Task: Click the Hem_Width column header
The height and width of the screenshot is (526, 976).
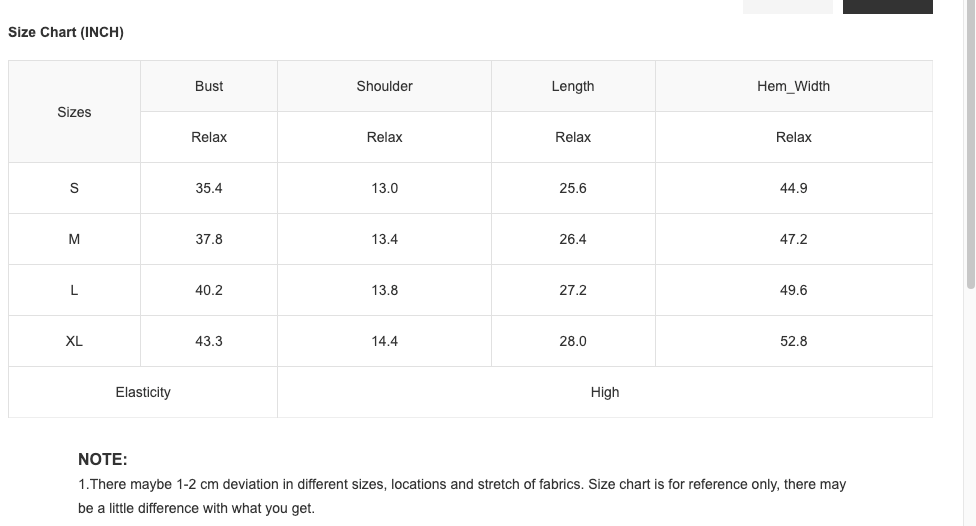Action: (793, 86)
